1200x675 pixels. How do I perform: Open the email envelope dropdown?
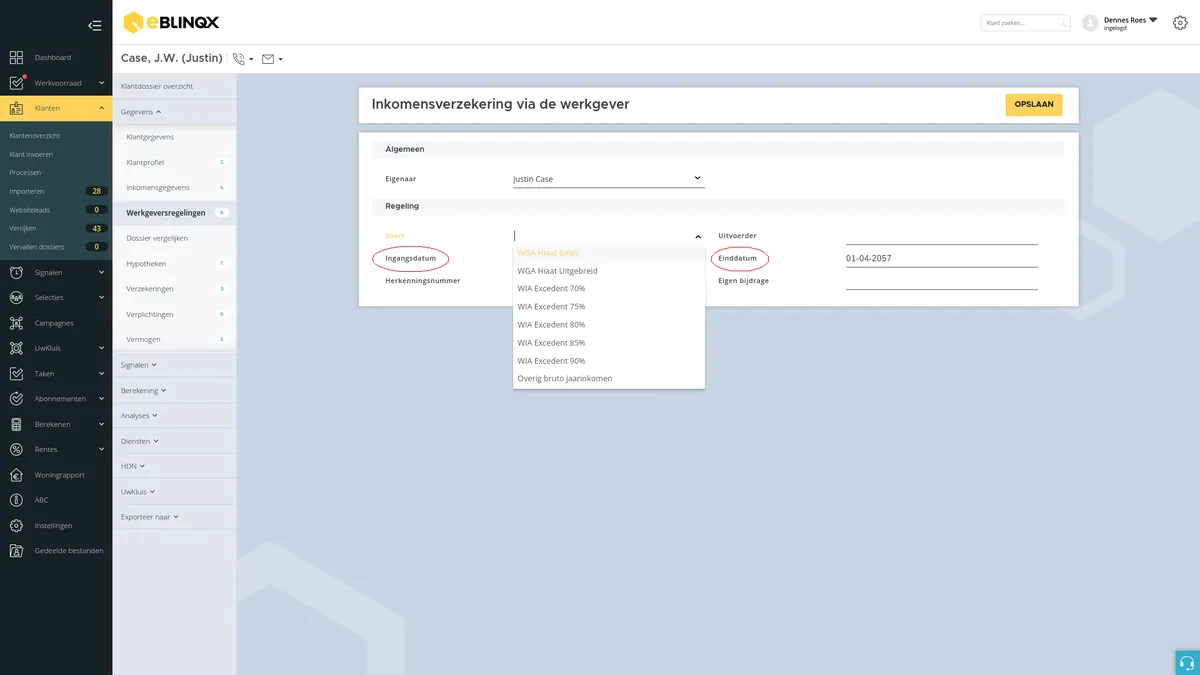point(272,59)
